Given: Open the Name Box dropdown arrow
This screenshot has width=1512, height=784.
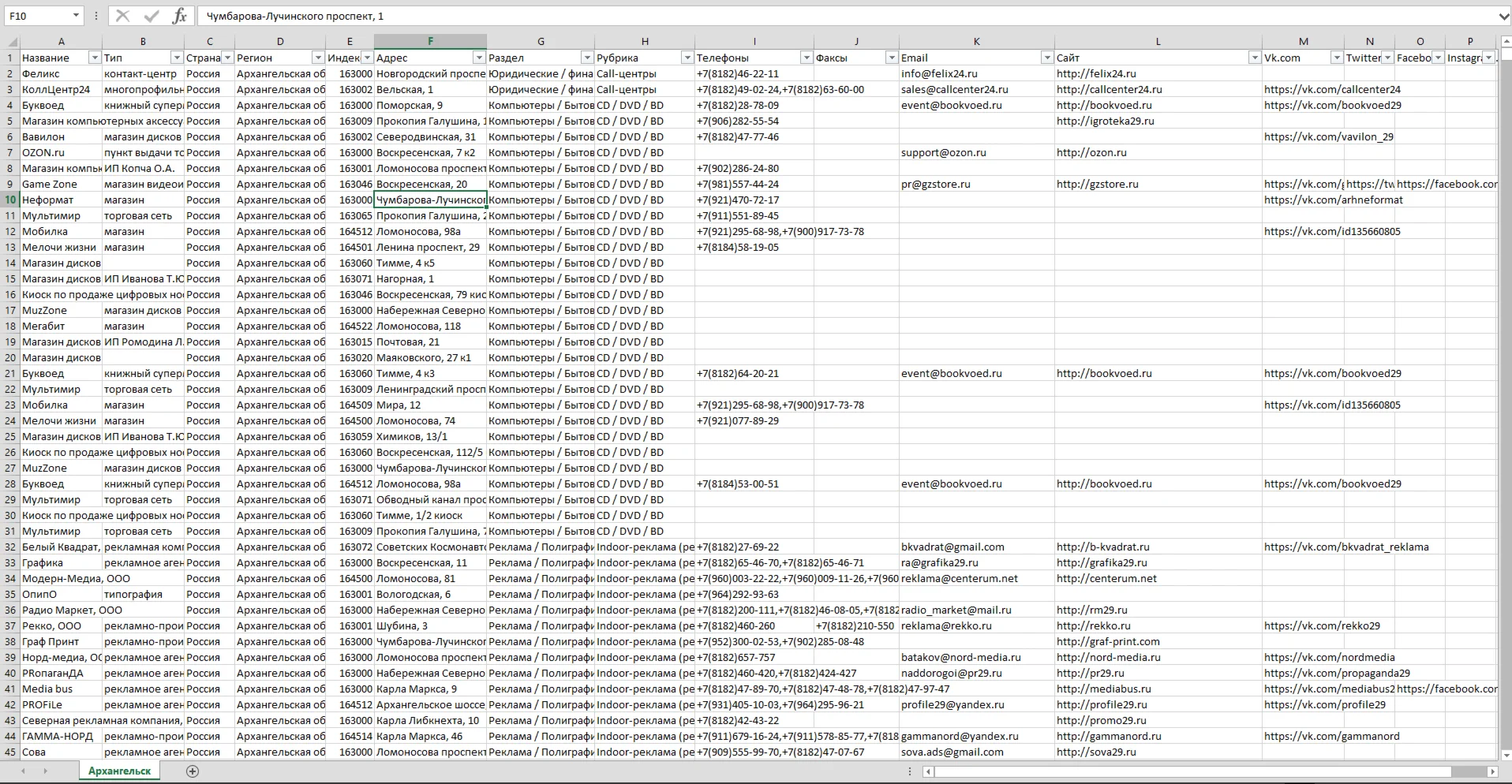Looking at the screenshot, I should 76,16.
